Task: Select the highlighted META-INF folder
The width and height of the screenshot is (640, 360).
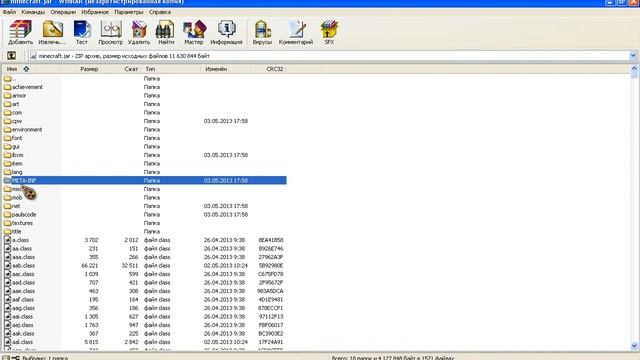Action: click(144, 180)
